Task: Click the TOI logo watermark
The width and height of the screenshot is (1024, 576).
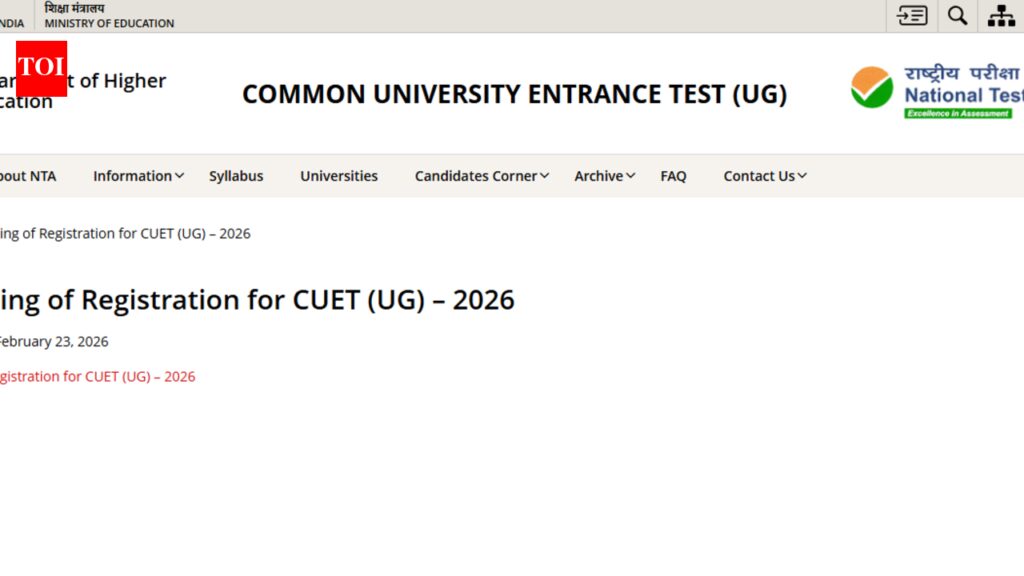Action: point(42,70)
